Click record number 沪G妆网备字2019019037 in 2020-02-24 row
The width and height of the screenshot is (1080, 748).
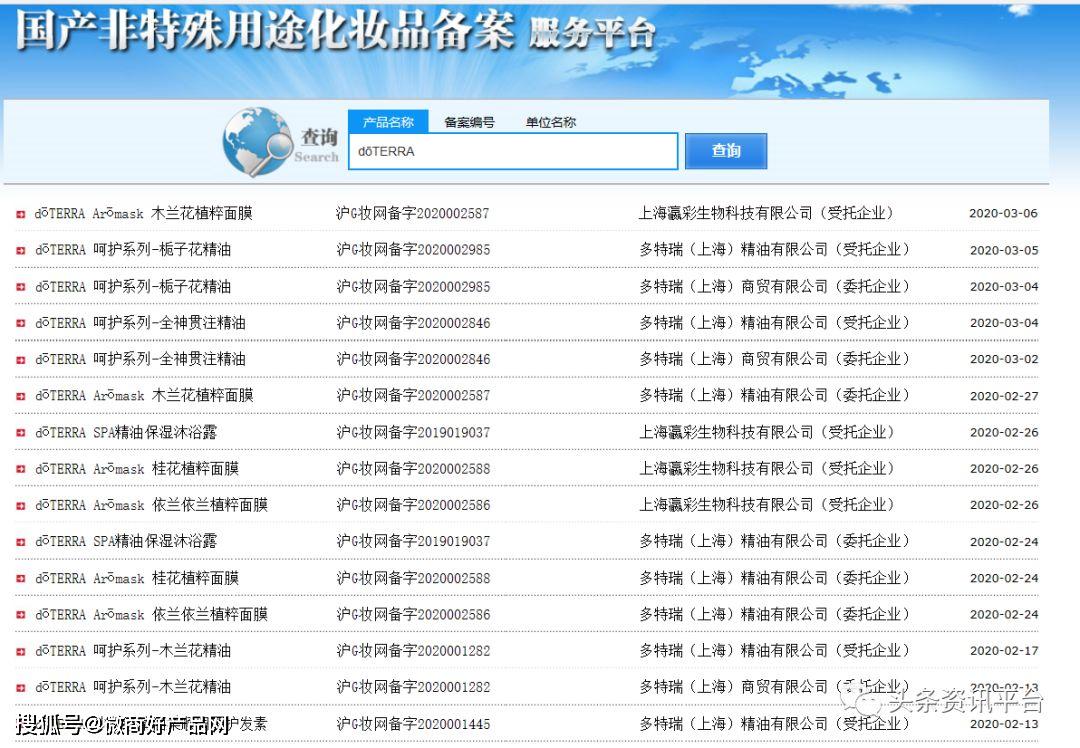click(x=413, y=542)
